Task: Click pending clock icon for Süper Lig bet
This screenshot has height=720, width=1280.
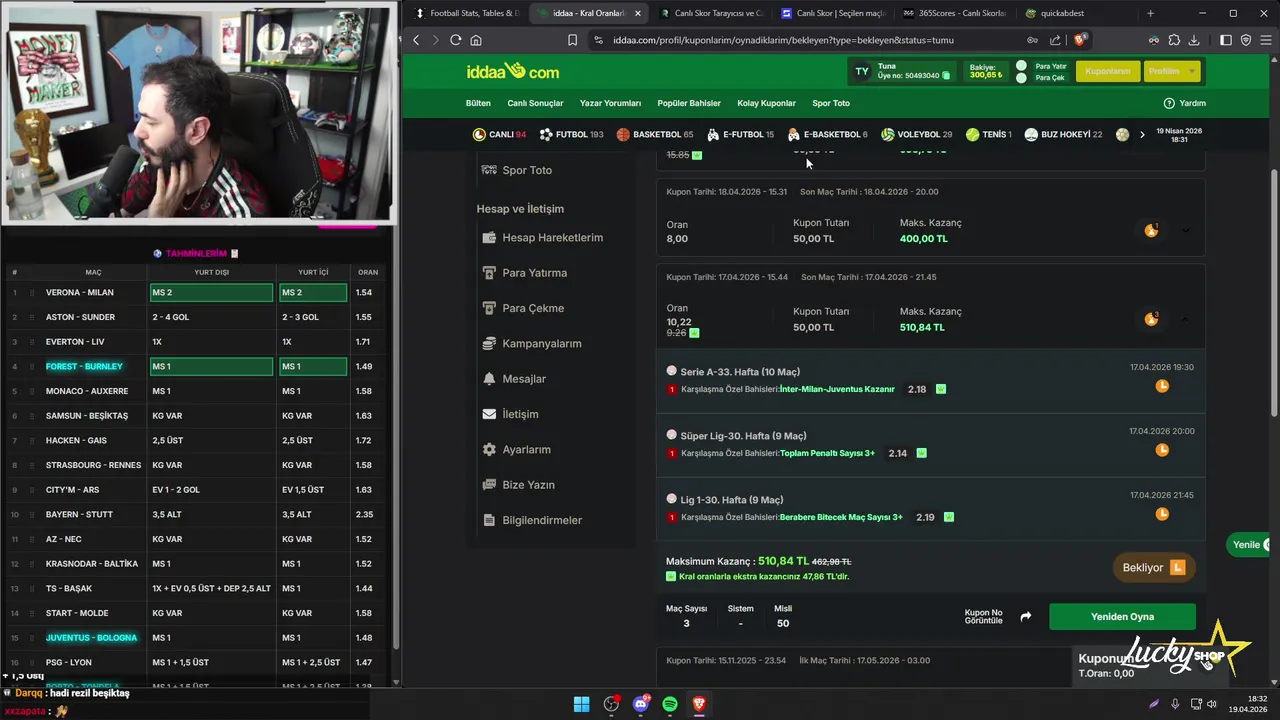Action: click(x=1162, y=450)
